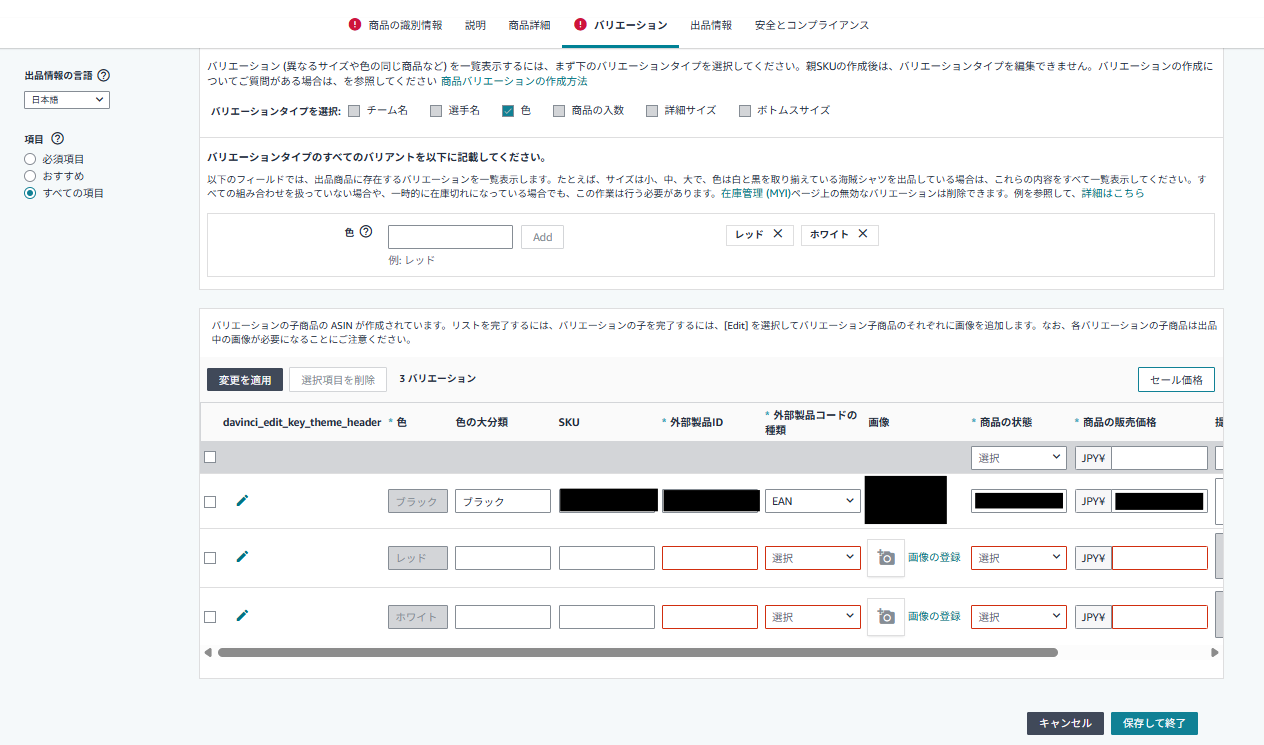Viewport: 1264px width, 745px height.
Task: Open 外部製品コードの種類 dropdown in ホワイト row
Action: (813, 617)
